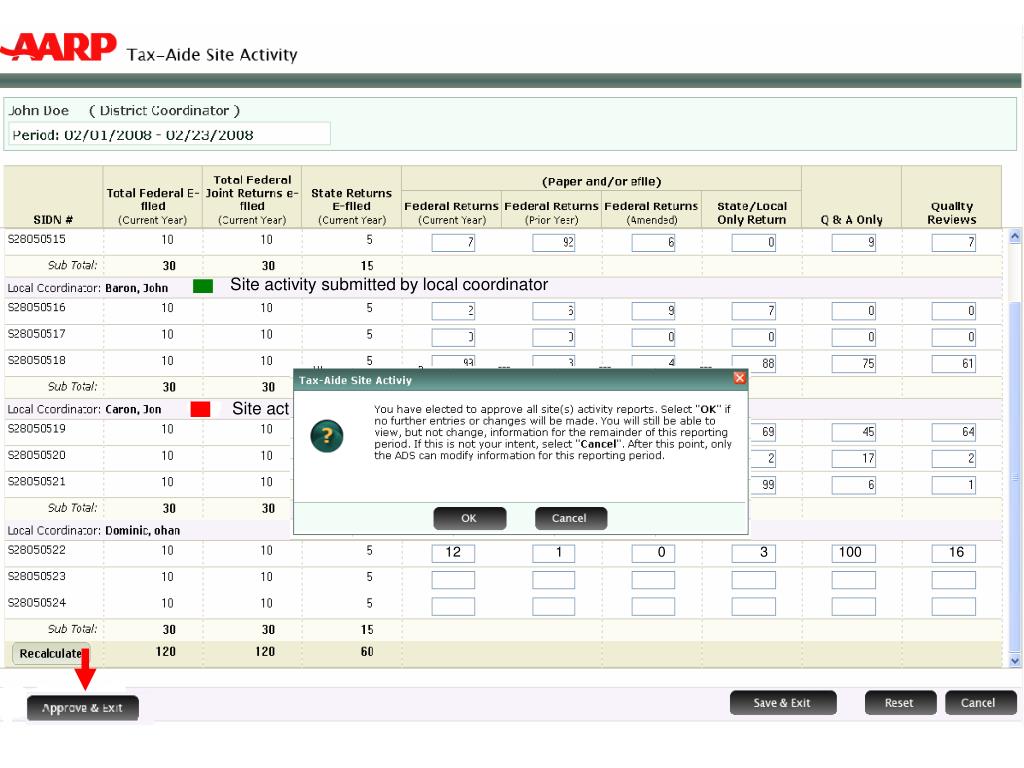The image size is (1024, 768).
Task: Edit Quality Reviews field for S28050518
Action: tap(953, 364)
